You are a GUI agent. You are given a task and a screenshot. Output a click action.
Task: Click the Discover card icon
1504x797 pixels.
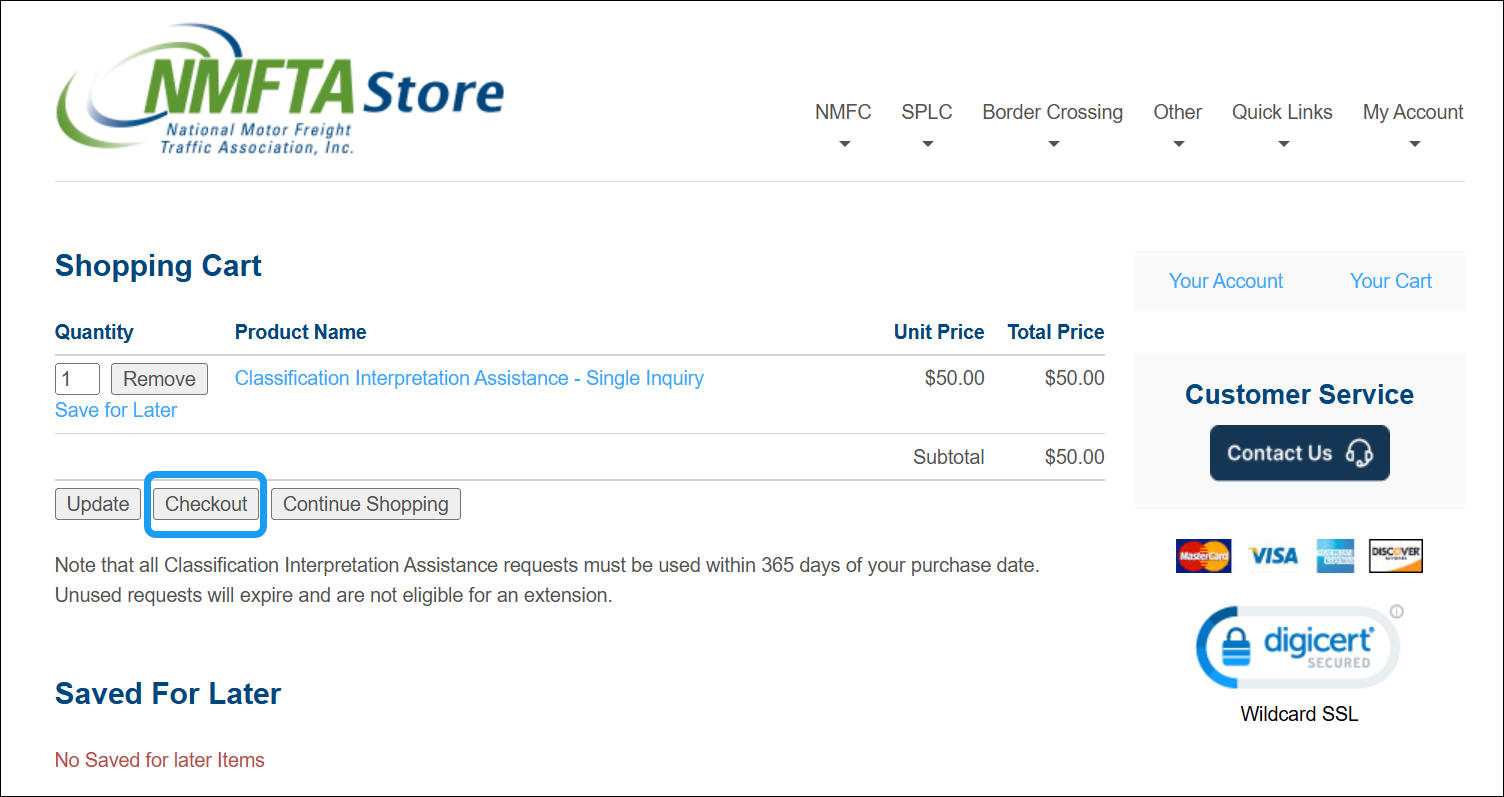pyautogui.click(x=1396, y=556)
